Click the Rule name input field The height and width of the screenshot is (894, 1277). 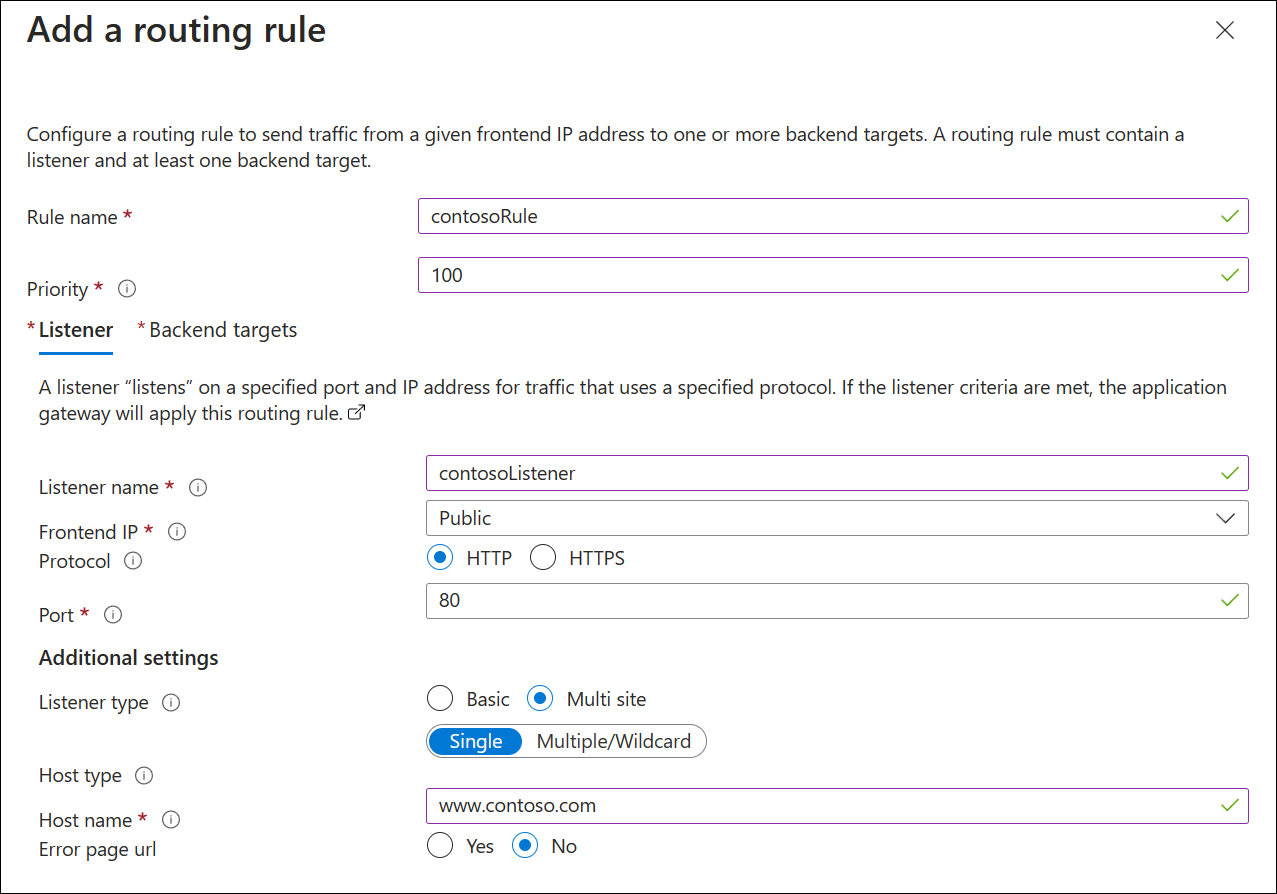(833, 216)
